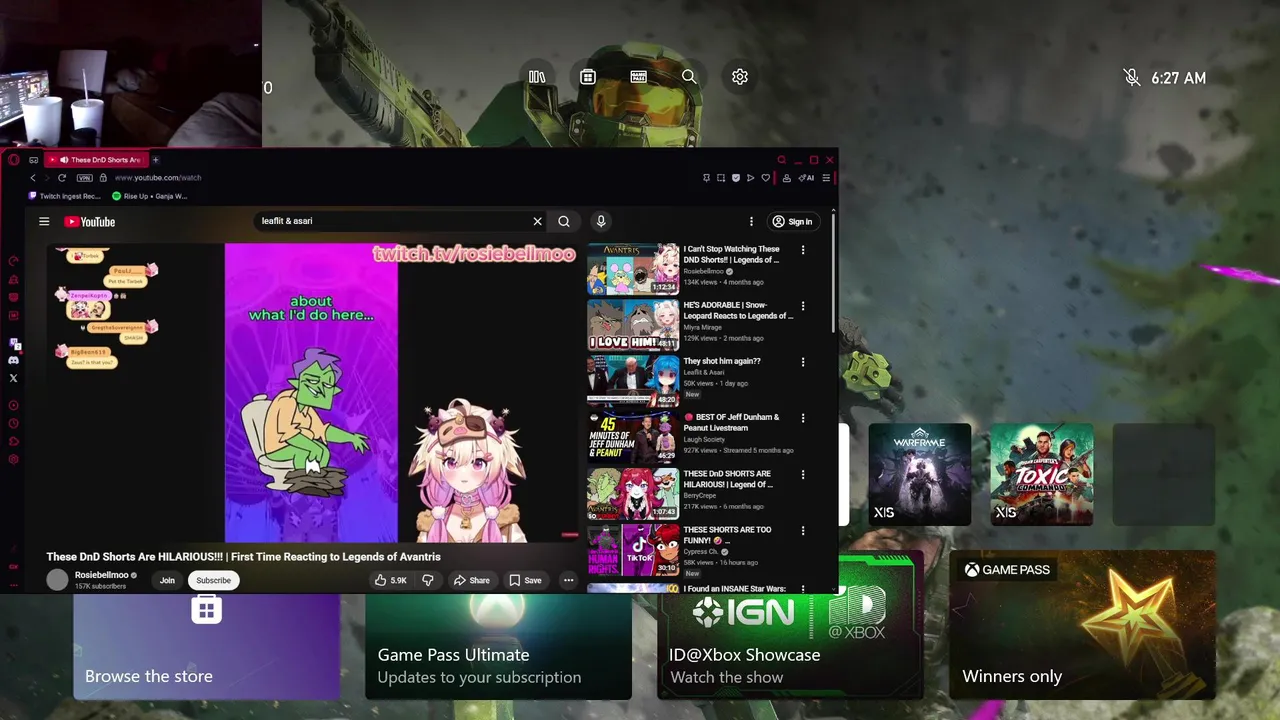Save the video to a playlist
Viewport: 1280px width, 720px height.
click(x=525, y=580)
